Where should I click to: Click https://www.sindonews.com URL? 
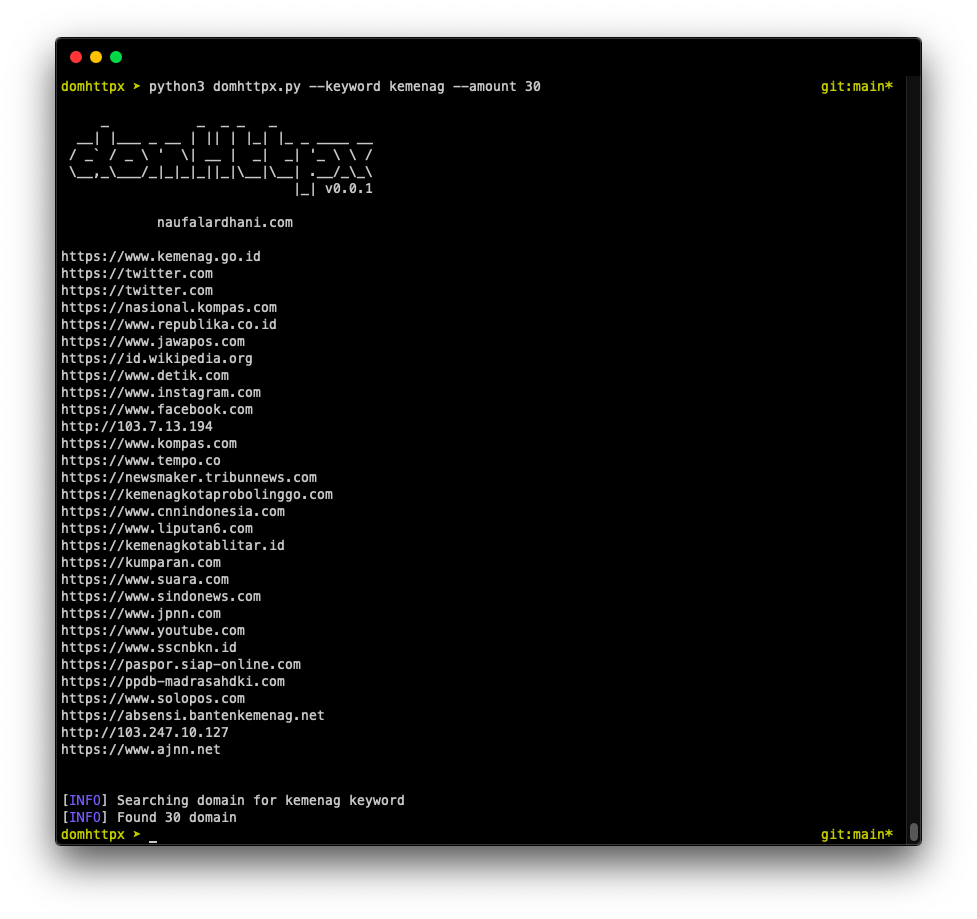(161, 596)
